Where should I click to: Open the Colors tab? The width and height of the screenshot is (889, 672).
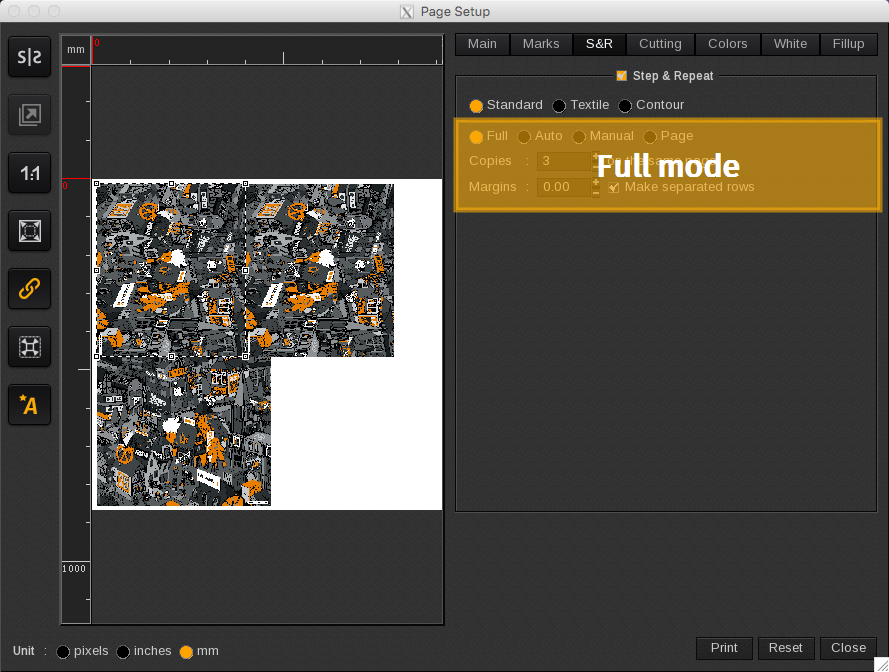727,44
